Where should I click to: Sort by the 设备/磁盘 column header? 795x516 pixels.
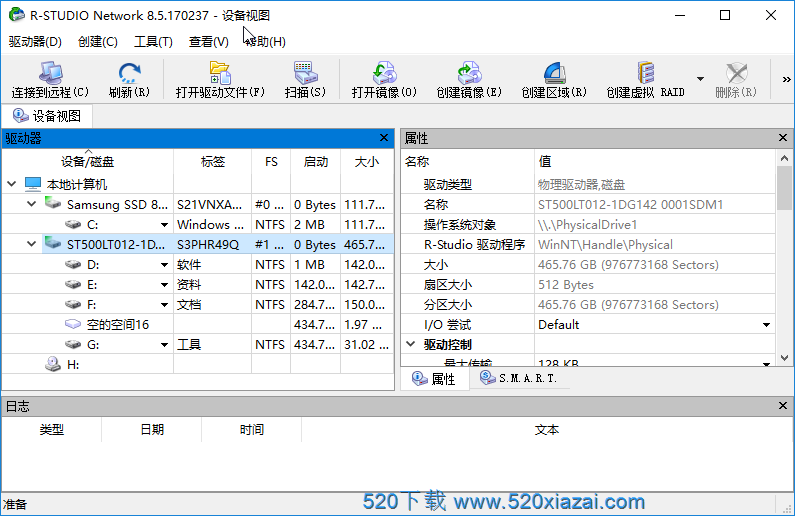tap(88, 162)
